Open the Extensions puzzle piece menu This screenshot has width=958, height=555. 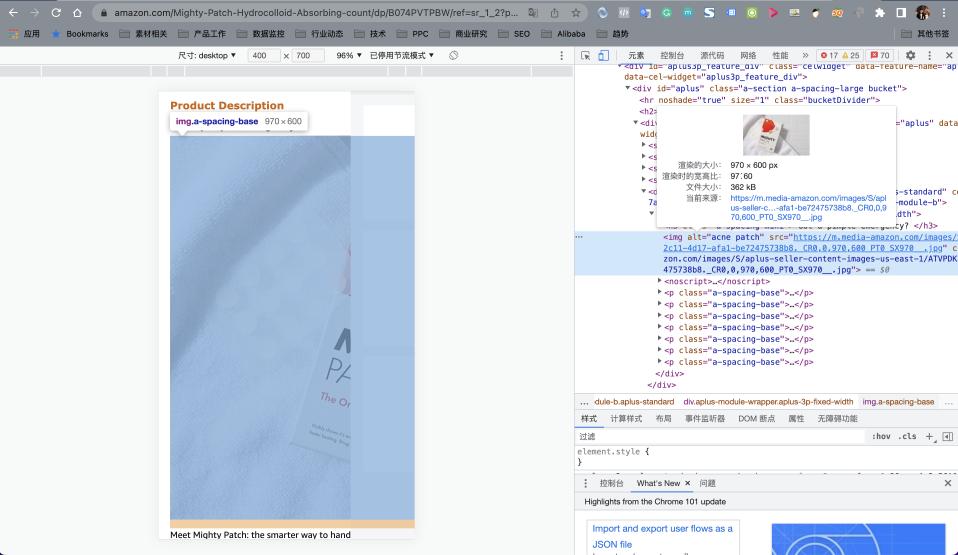pyautogui.click(x=880, y=12)
